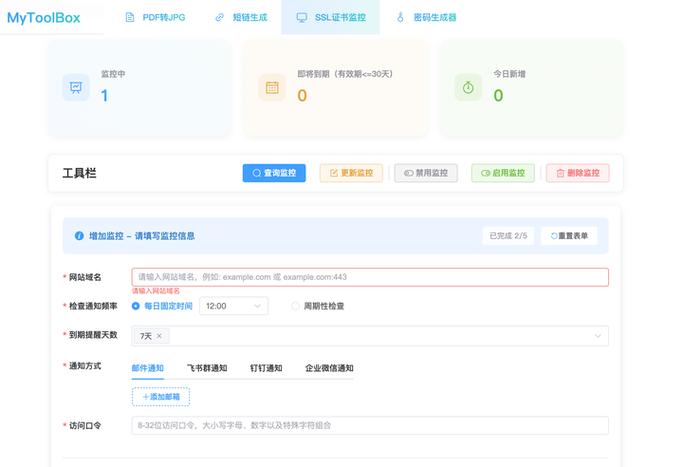Click the 禁用监控 button

click(426, 173)
